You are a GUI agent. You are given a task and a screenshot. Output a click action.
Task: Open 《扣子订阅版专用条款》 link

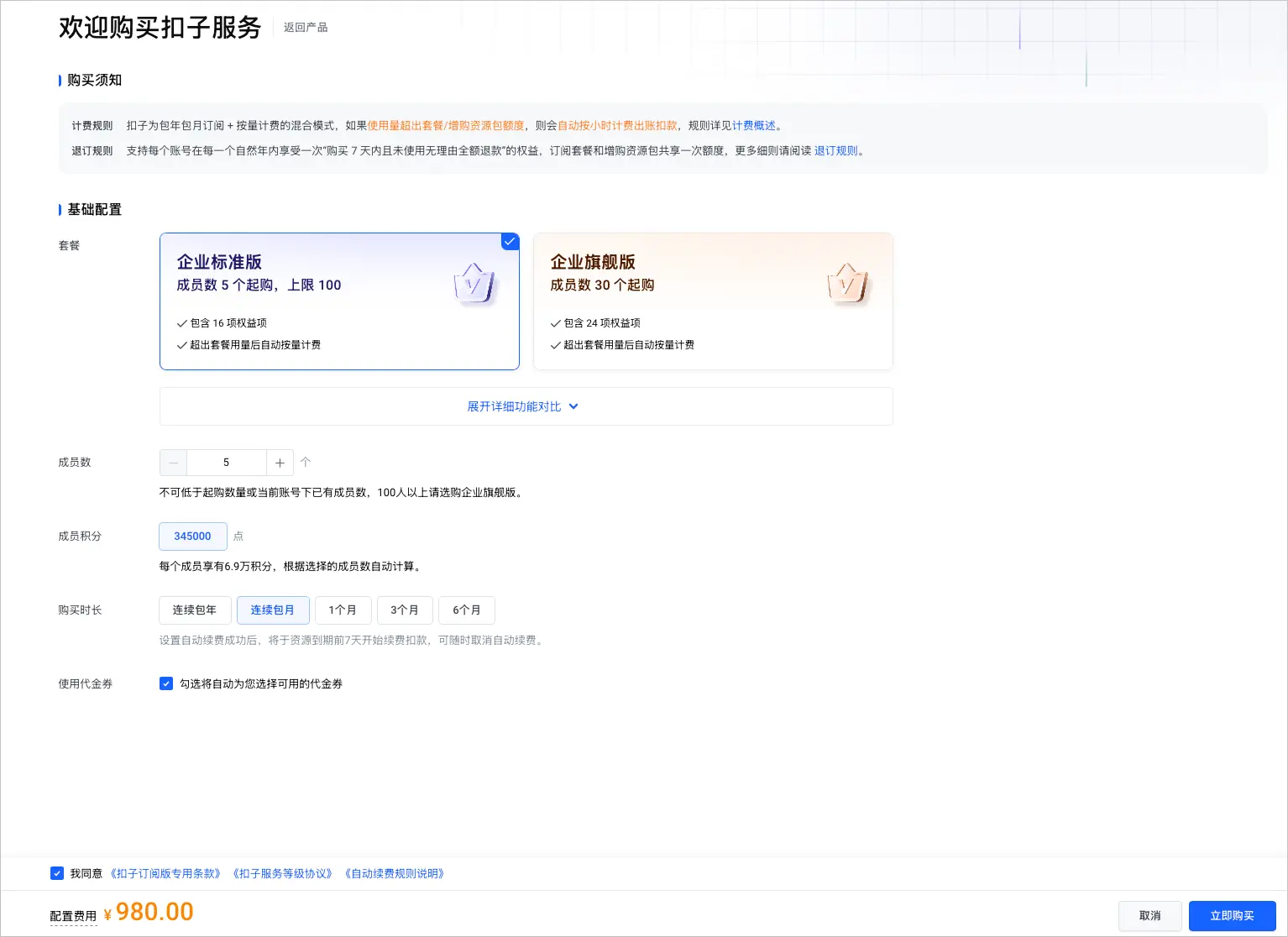tap(165, 874)
